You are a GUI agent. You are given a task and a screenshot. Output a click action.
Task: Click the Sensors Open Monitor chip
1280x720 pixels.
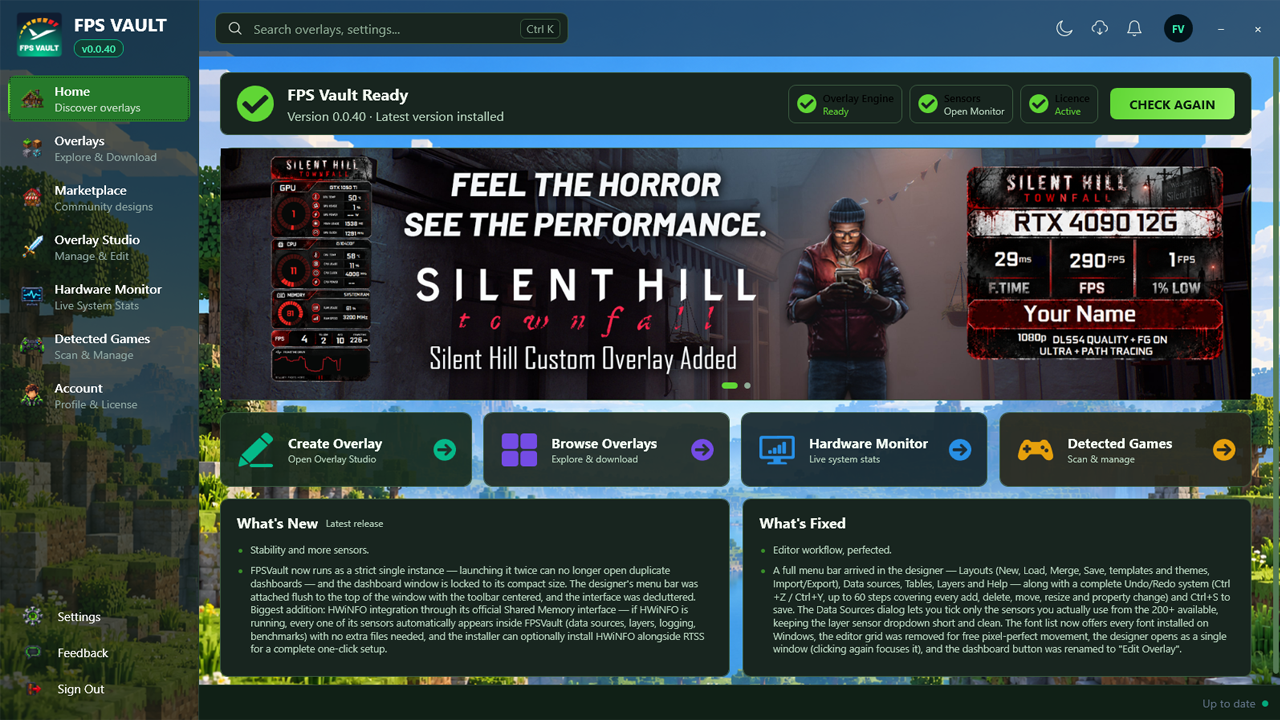click(961, 104)
